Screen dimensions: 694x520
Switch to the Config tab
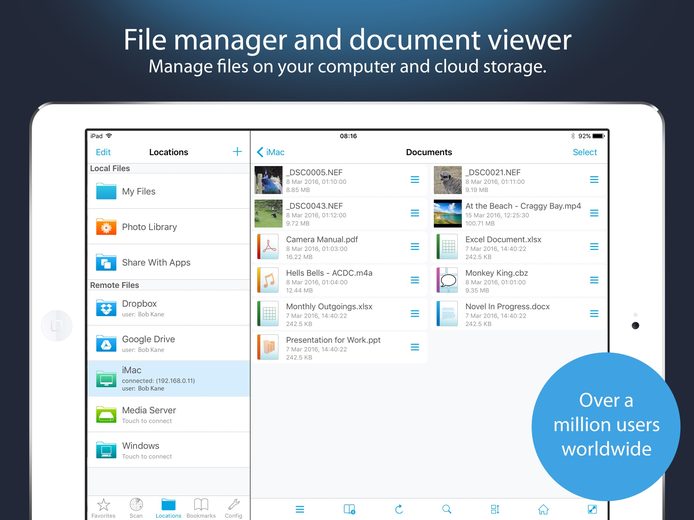click(x=233, y=508)
